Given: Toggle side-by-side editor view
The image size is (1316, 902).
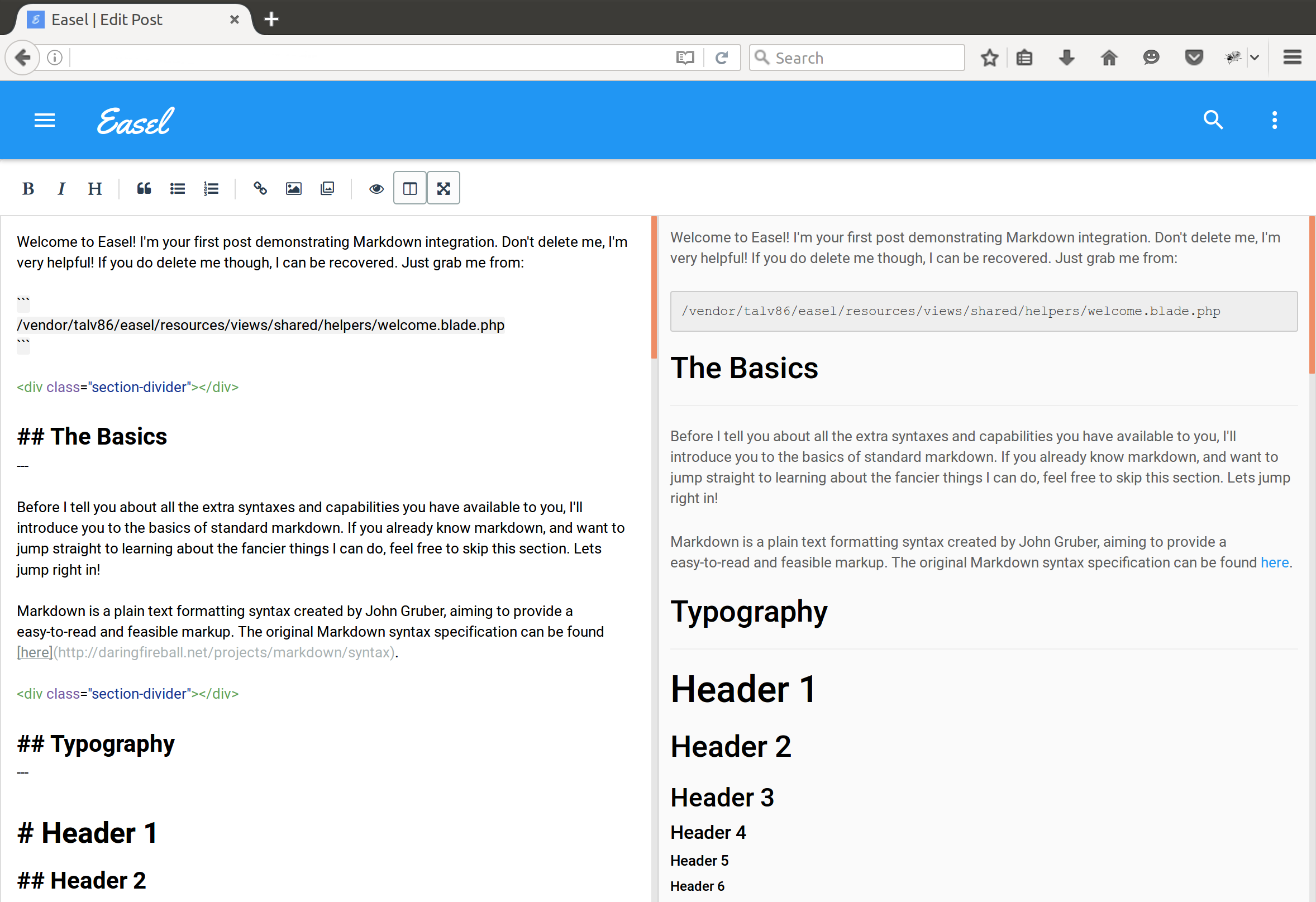Looking at the screenshot, I should 409,189.
